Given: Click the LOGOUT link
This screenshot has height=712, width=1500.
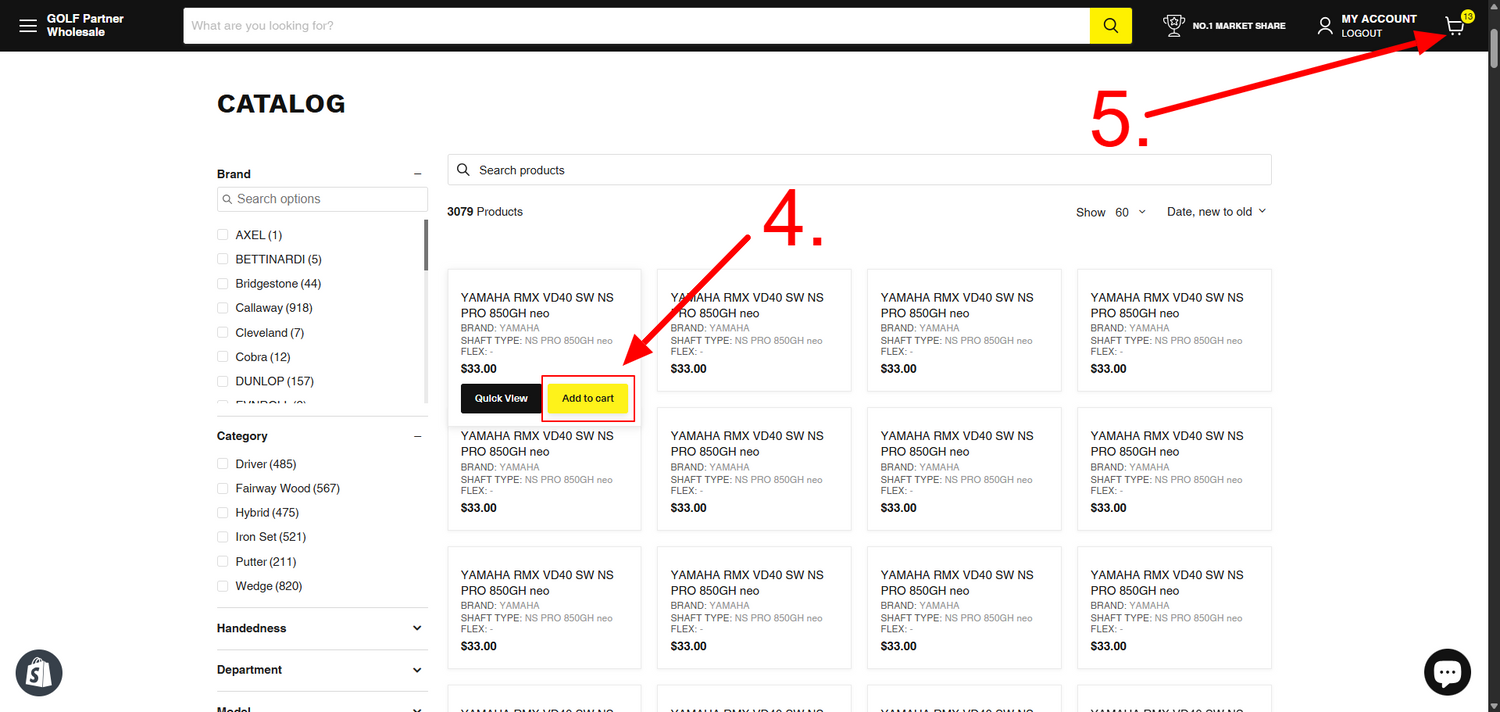Looking at the screenshot, I should click(x=1361, y=33).
